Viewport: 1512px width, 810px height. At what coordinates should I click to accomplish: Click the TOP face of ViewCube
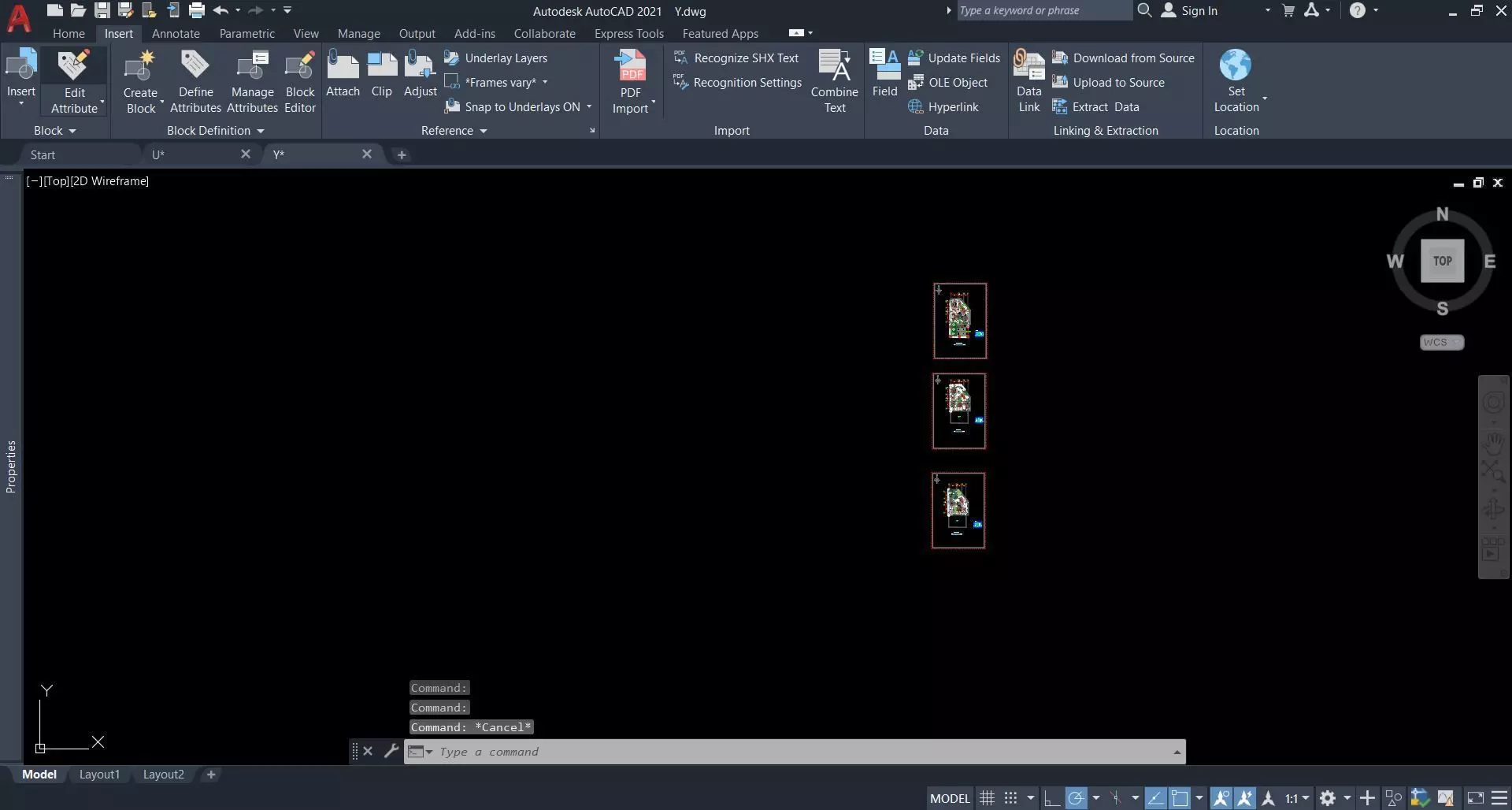tap(1442, 261)
